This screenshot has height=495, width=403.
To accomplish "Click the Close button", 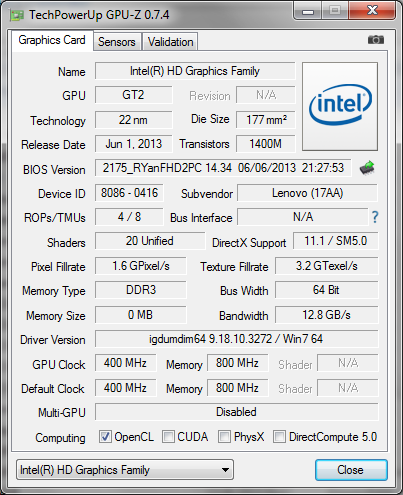I will pos(351,470).
